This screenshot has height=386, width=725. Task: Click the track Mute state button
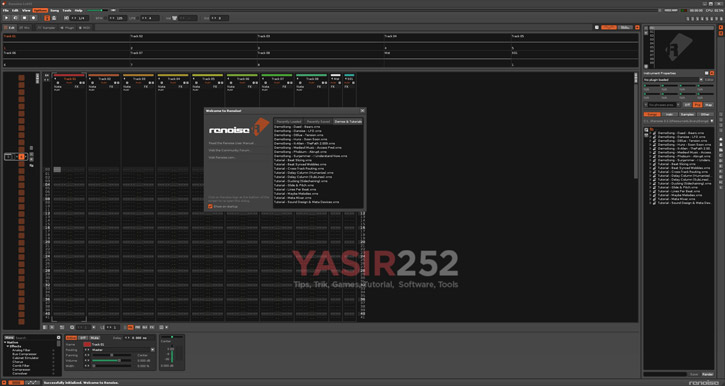(x=94, y=338)
